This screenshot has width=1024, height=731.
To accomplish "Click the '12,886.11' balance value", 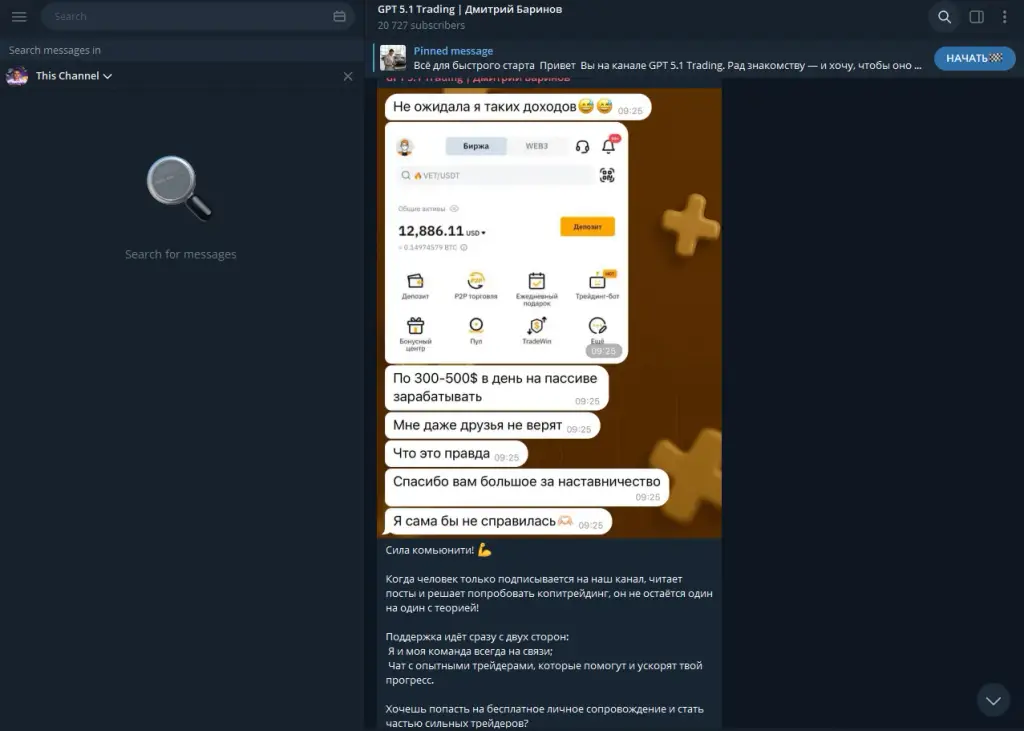I will pos(431,231).
